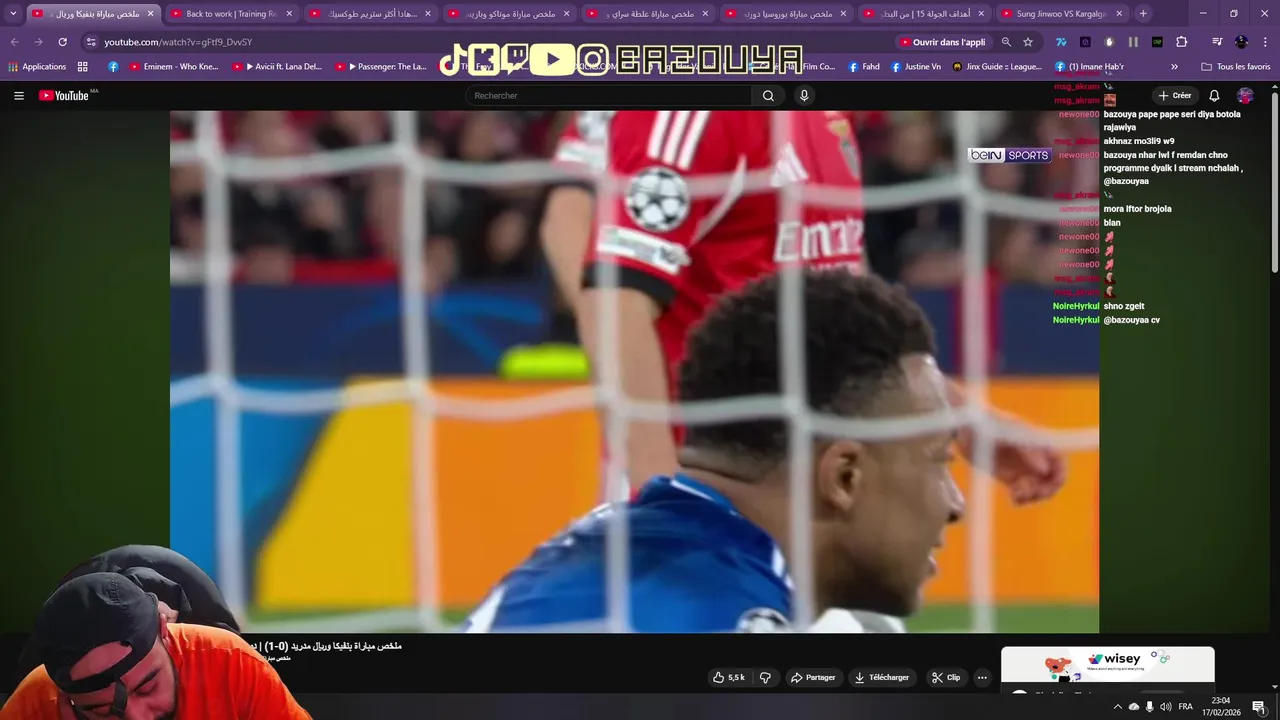The width and height of the screenshot is (1280, 720).
Task: Open the Facebook icon bookmark next to Applications
Action: click(x=113, y=67)
